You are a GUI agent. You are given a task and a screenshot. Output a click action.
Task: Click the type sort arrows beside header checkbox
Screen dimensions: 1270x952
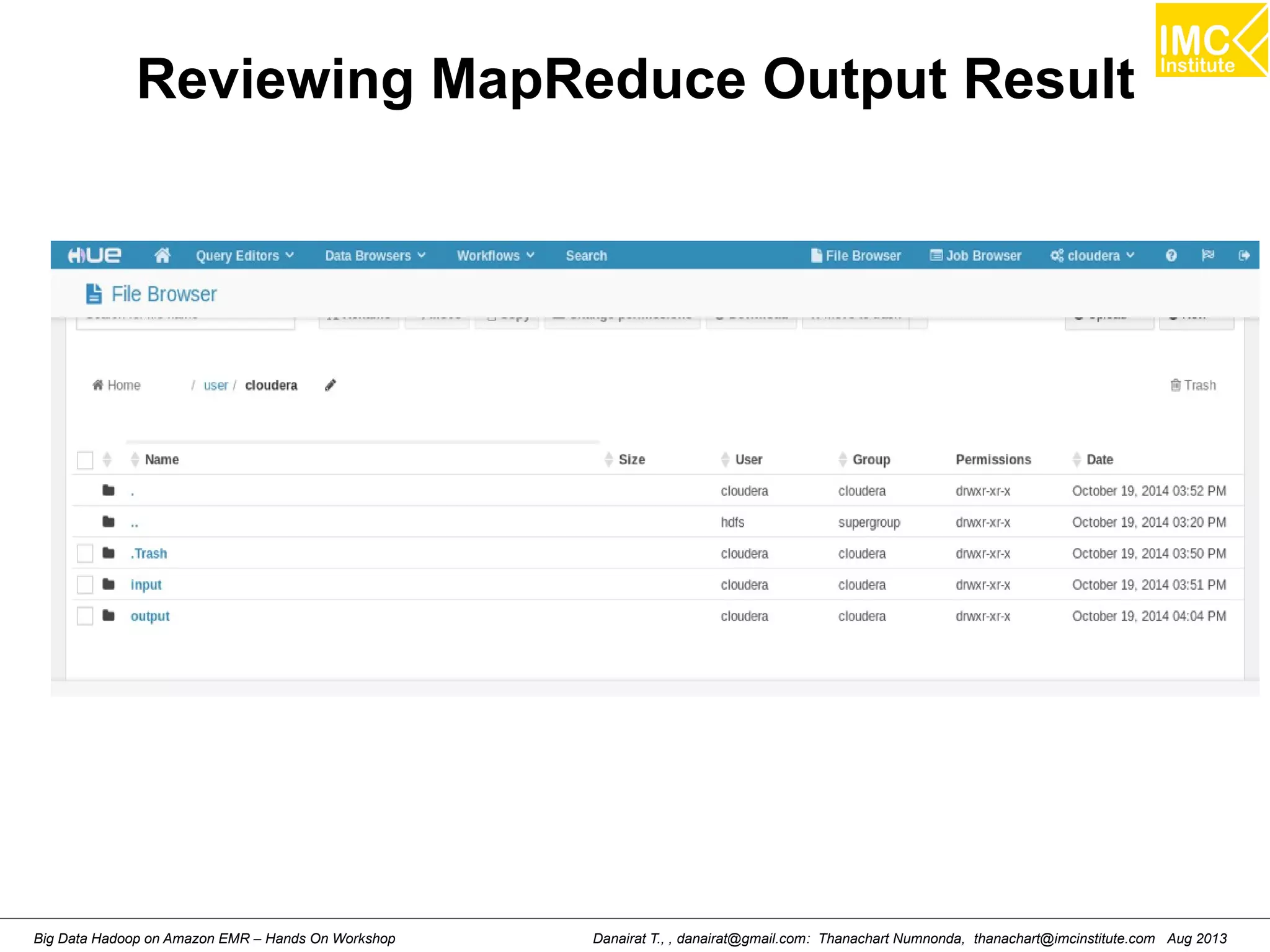pyautogui.click(x=107, y=460)
